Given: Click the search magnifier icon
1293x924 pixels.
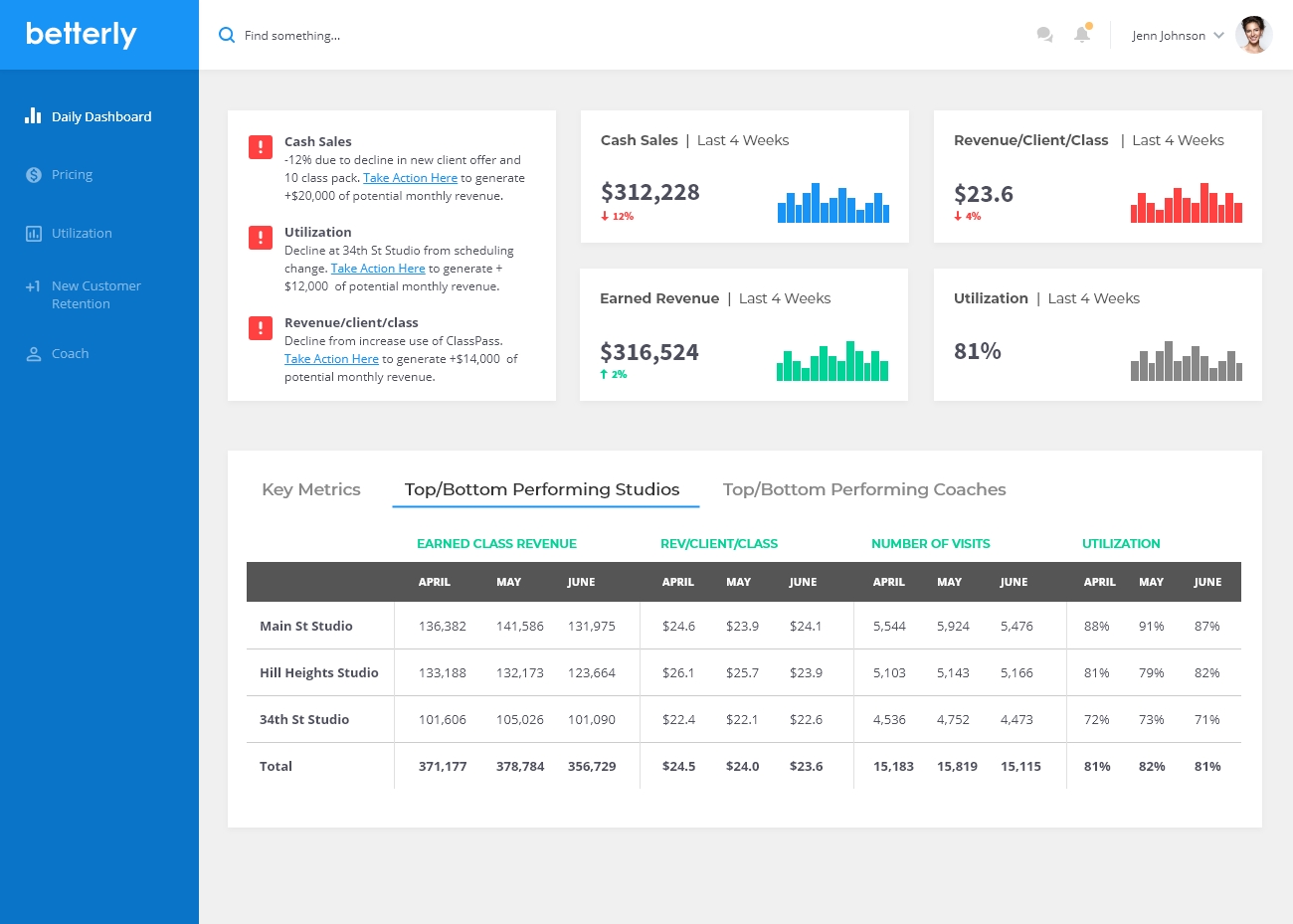Looking at the screenshot, I should click(x=227, y=35).
